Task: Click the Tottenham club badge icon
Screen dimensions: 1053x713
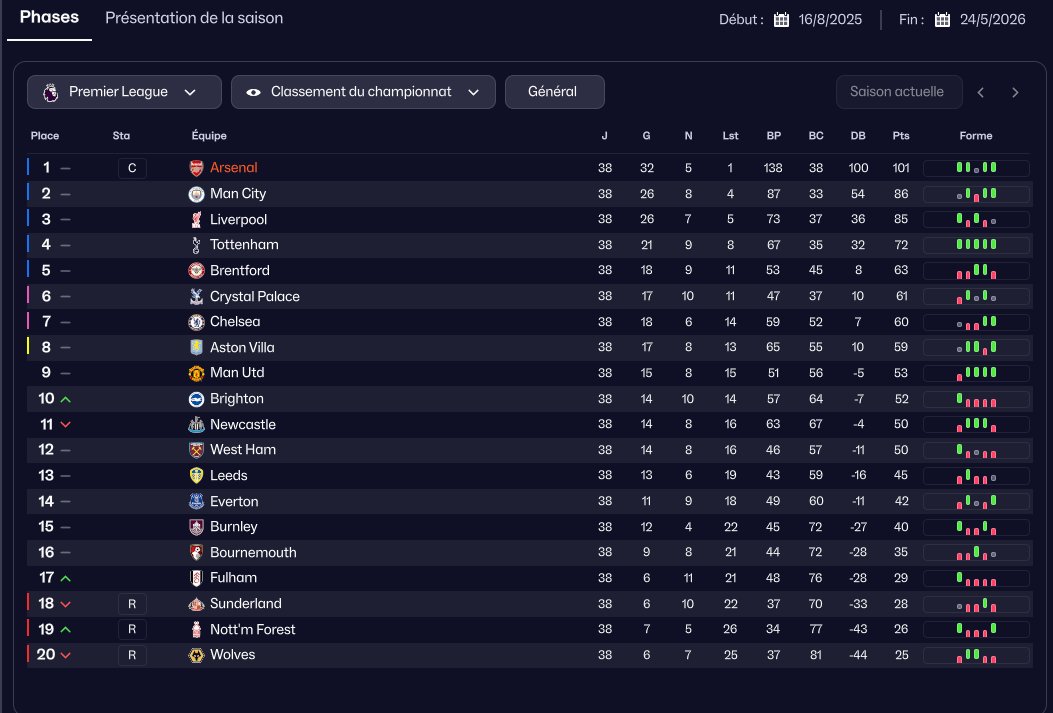Action: click(196, 245)
